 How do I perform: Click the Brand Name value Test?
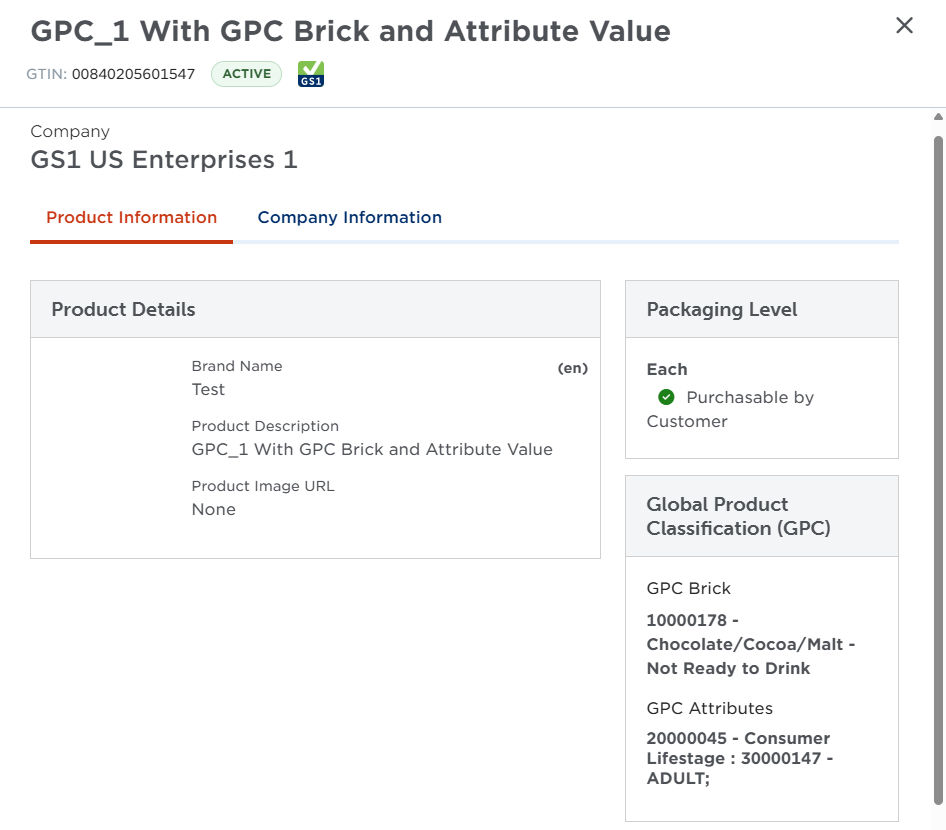pyautogui.click(x=208, y=390)
